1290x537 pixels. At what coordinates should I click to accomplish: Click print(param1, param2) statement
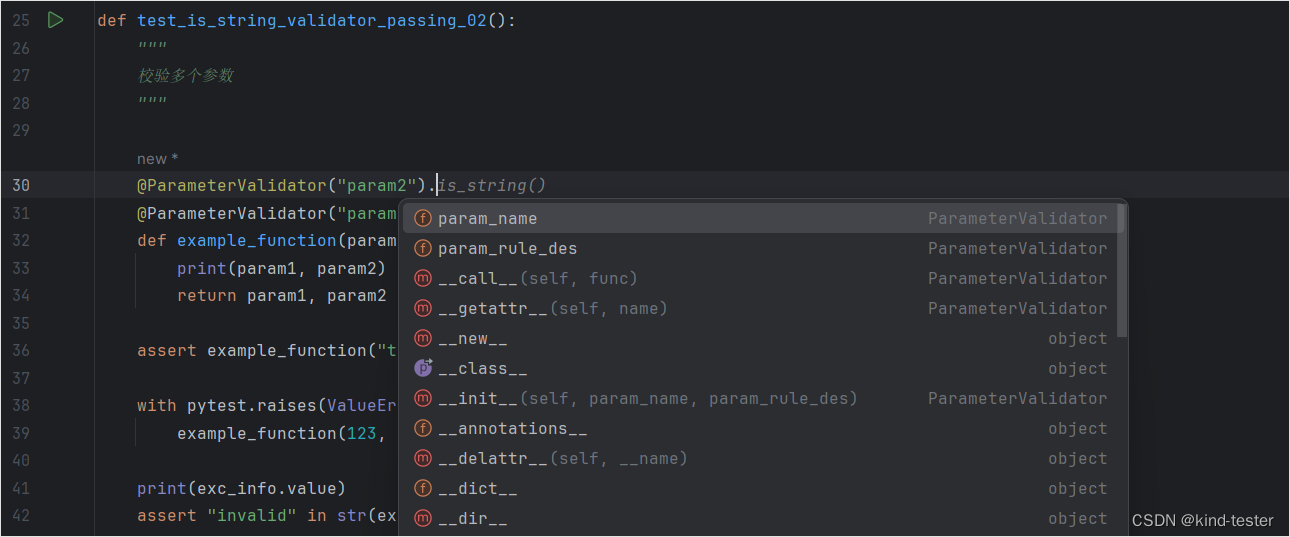coord(281,268)
